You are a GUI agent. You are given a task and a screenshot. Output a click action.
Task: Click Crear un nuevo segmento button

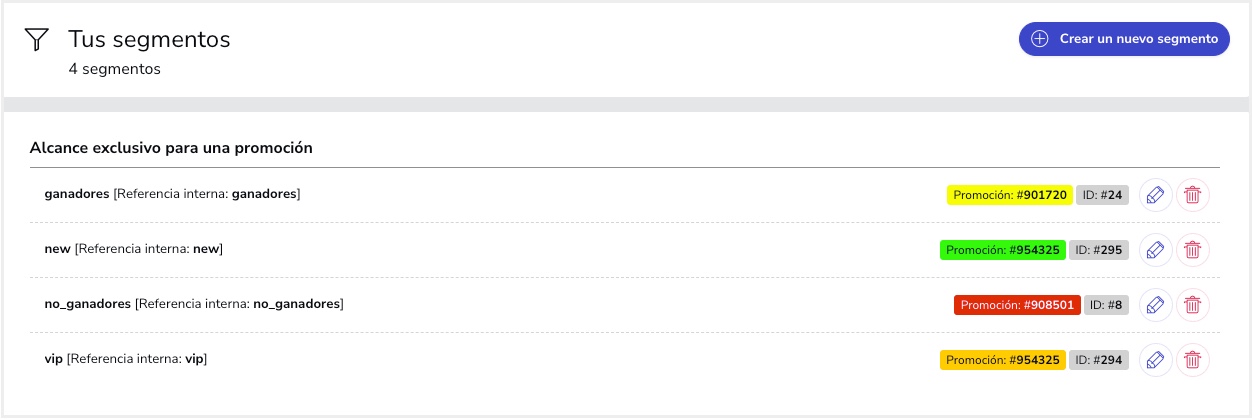[x=1124, y=39]
